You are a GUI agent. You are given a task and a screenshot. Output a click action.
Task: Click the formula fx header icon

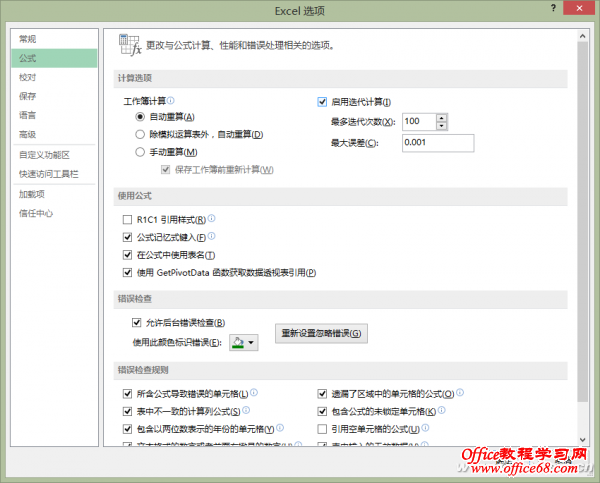[130, 45]
